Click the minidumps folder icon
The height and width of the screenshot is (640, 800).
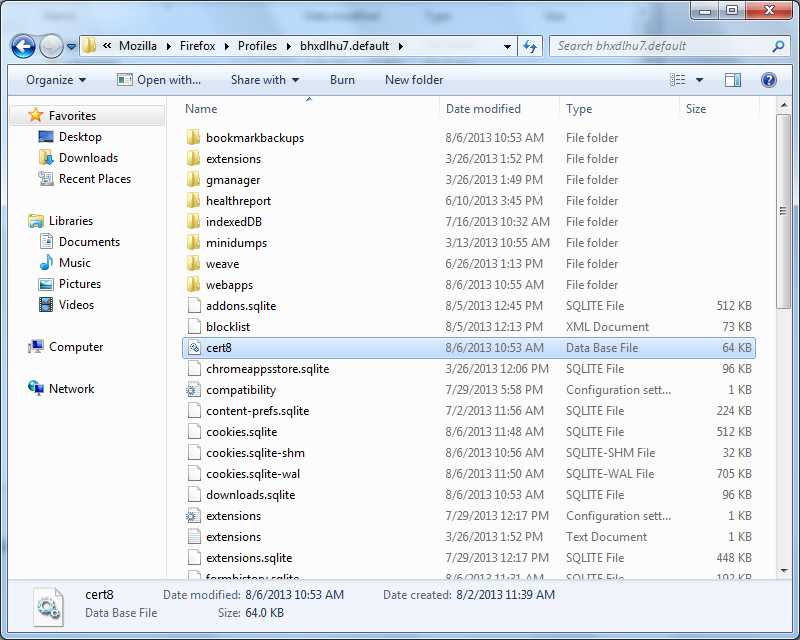point(193,242)
